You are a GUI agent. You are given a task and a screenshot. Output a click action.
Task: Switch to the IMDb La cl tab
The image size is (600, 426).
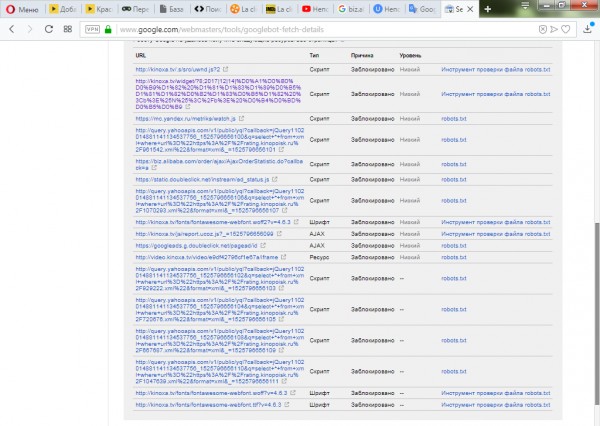279,9
